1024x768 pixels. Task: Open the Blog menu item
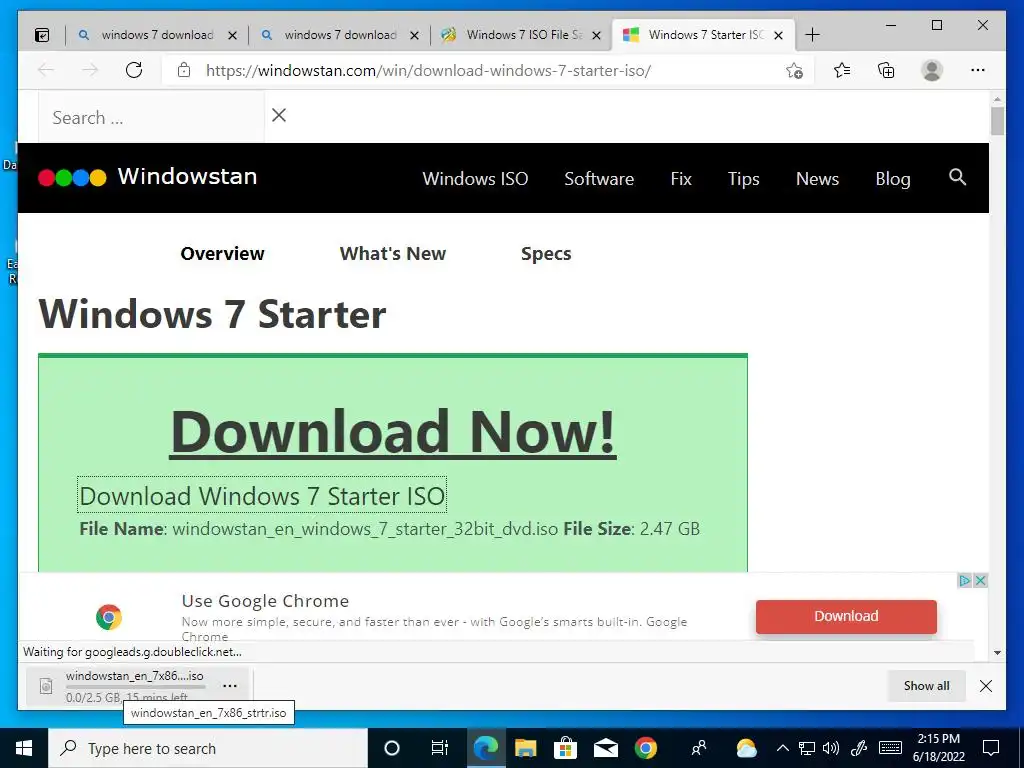893,179
